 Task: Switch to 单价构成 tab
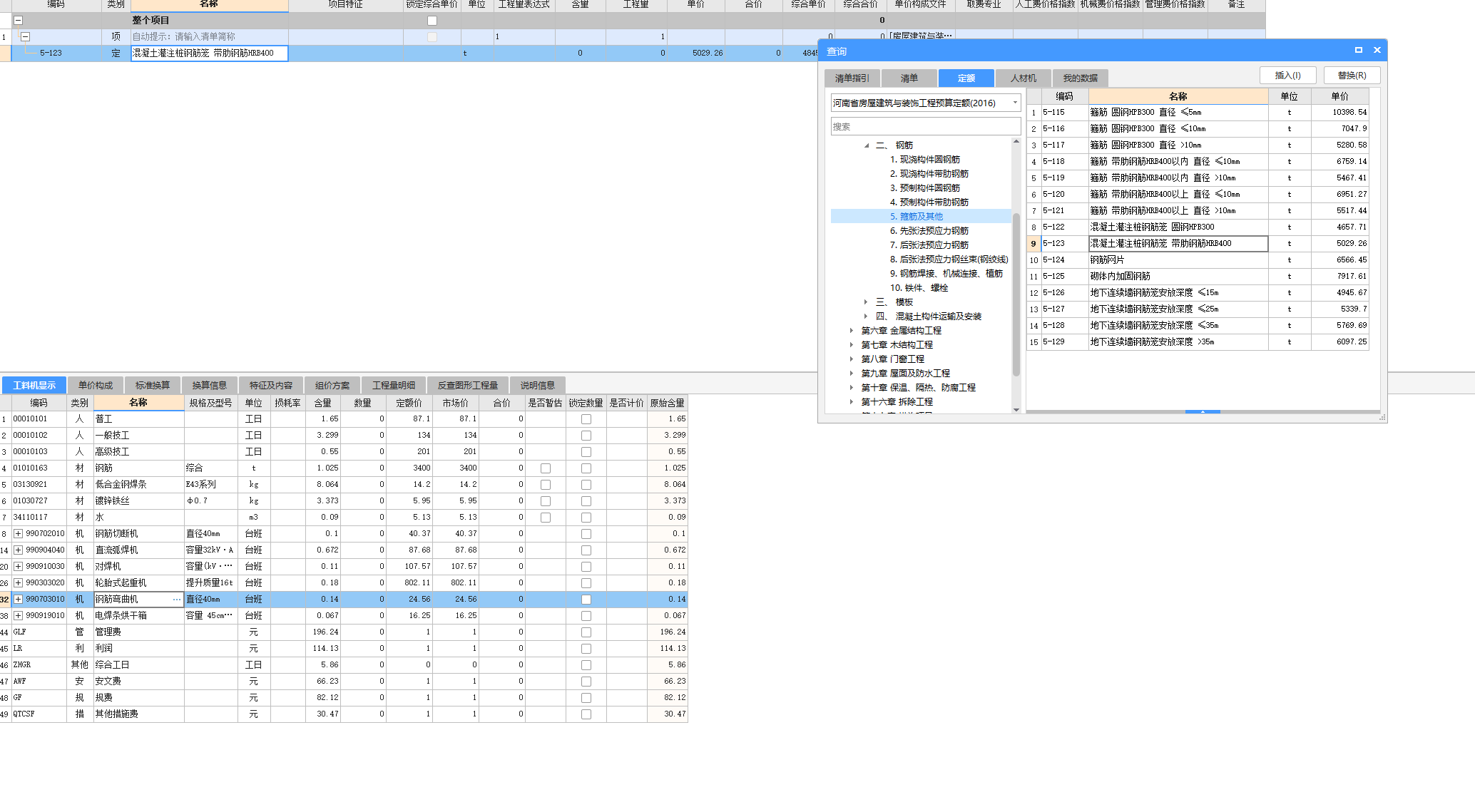click(96, 386)
